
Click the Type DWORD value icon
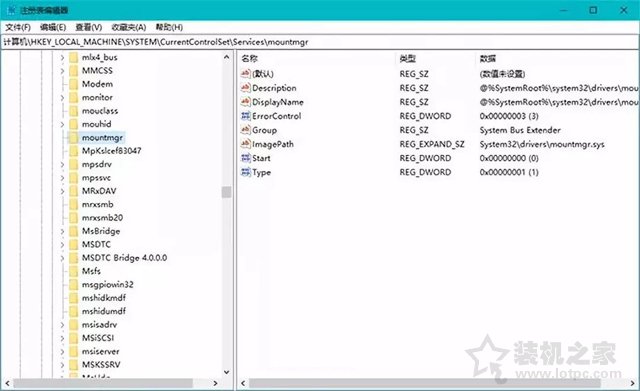point(245,172)
